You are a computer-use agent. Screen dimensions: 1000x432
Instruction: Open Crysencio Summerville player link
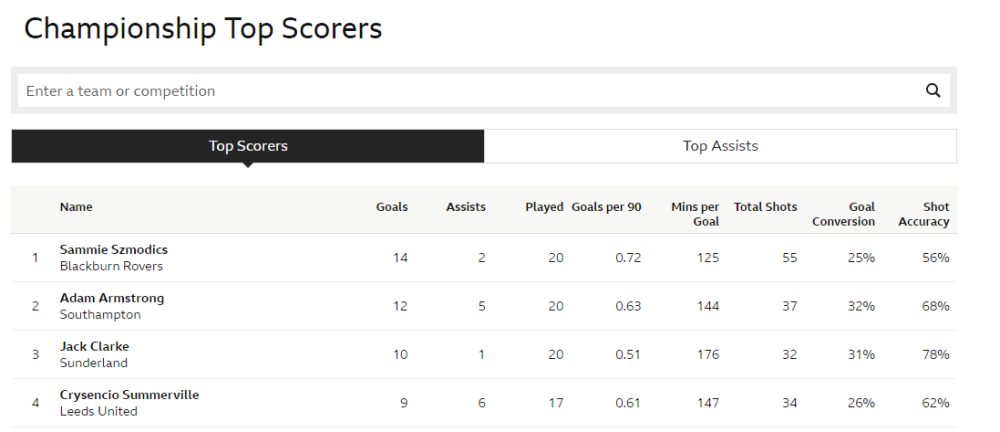pos(130,395)
